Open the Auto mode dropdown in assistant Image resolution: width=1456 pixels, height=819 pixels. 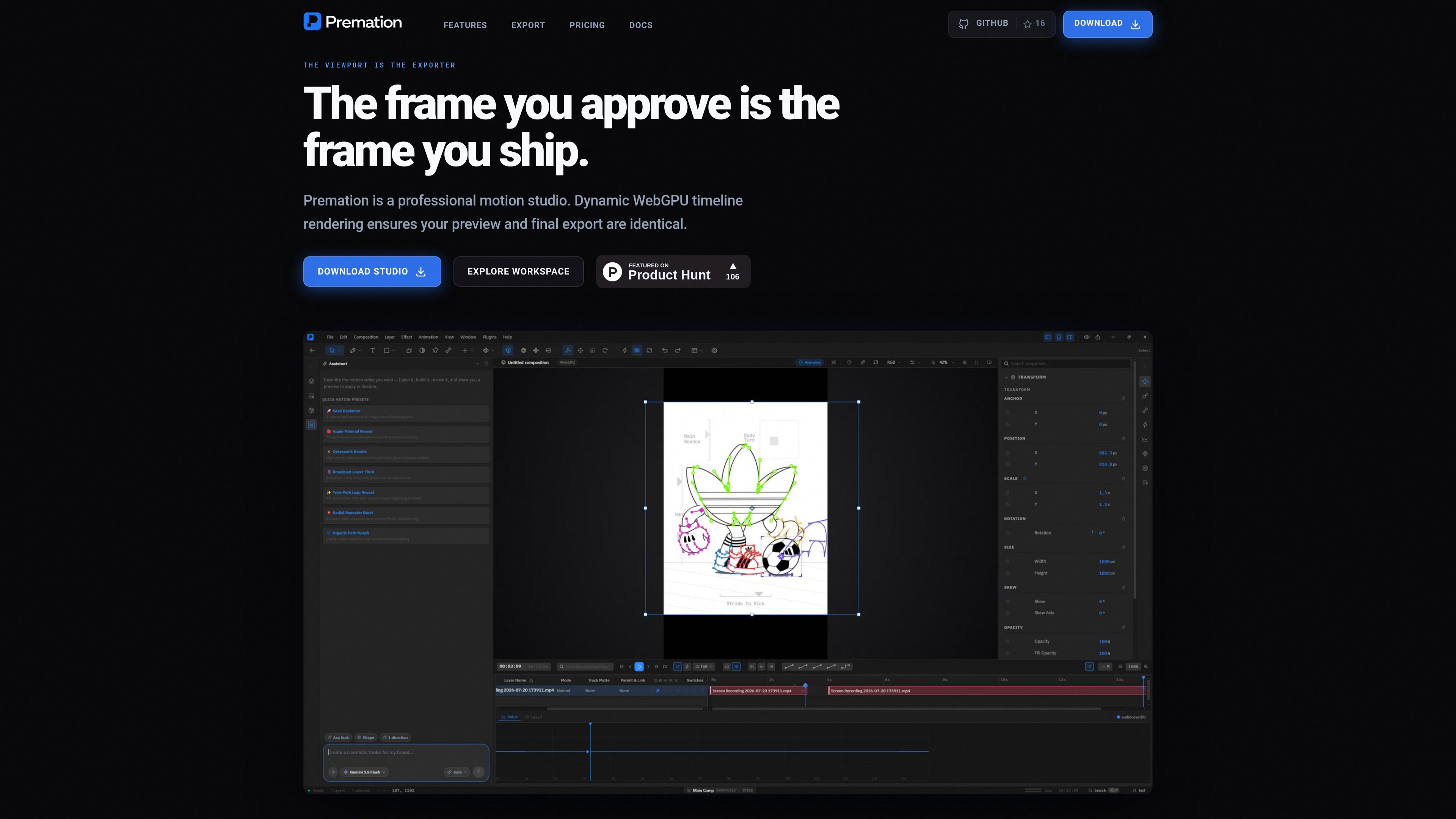[457, 772]
